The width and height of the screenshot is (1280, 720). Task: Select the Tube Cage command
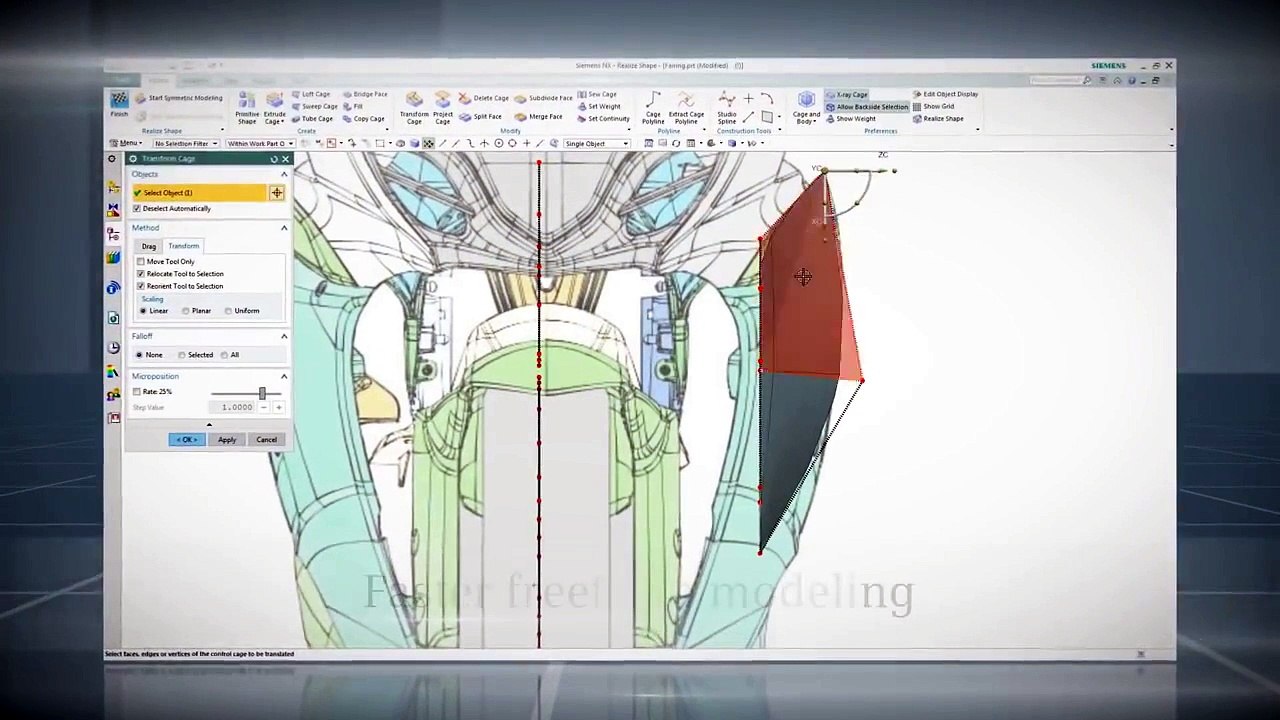coord(311,118)
